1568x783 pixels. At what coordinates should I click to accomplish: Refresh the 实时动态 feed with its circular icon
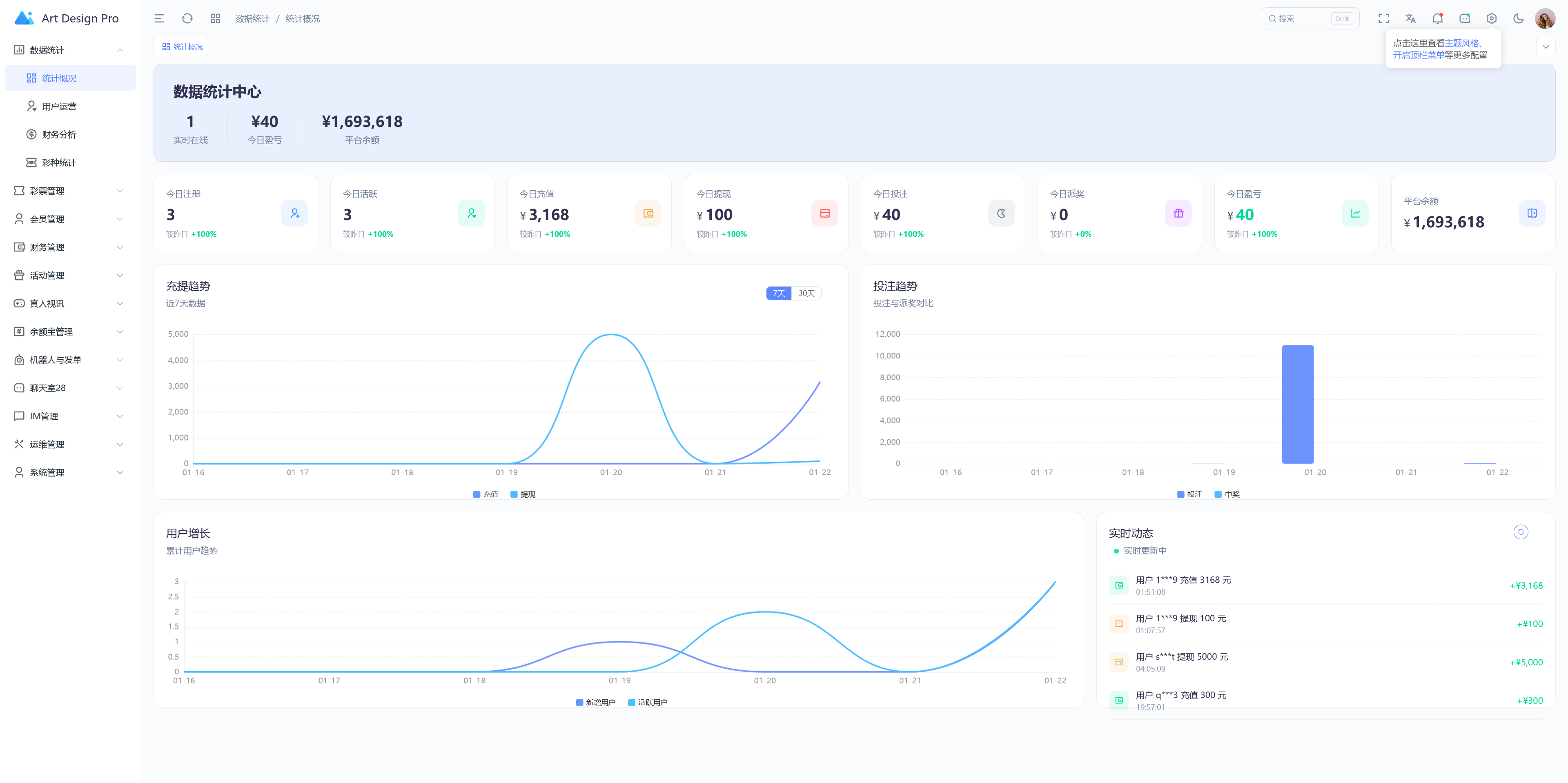[1521, 532]
